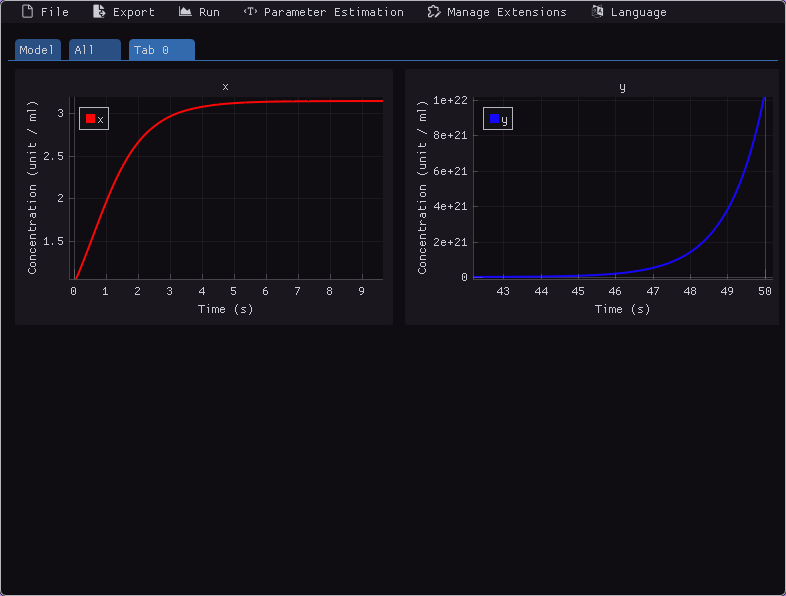
Task: Click the Time (s) label under x plot
Action: [226, 309]
